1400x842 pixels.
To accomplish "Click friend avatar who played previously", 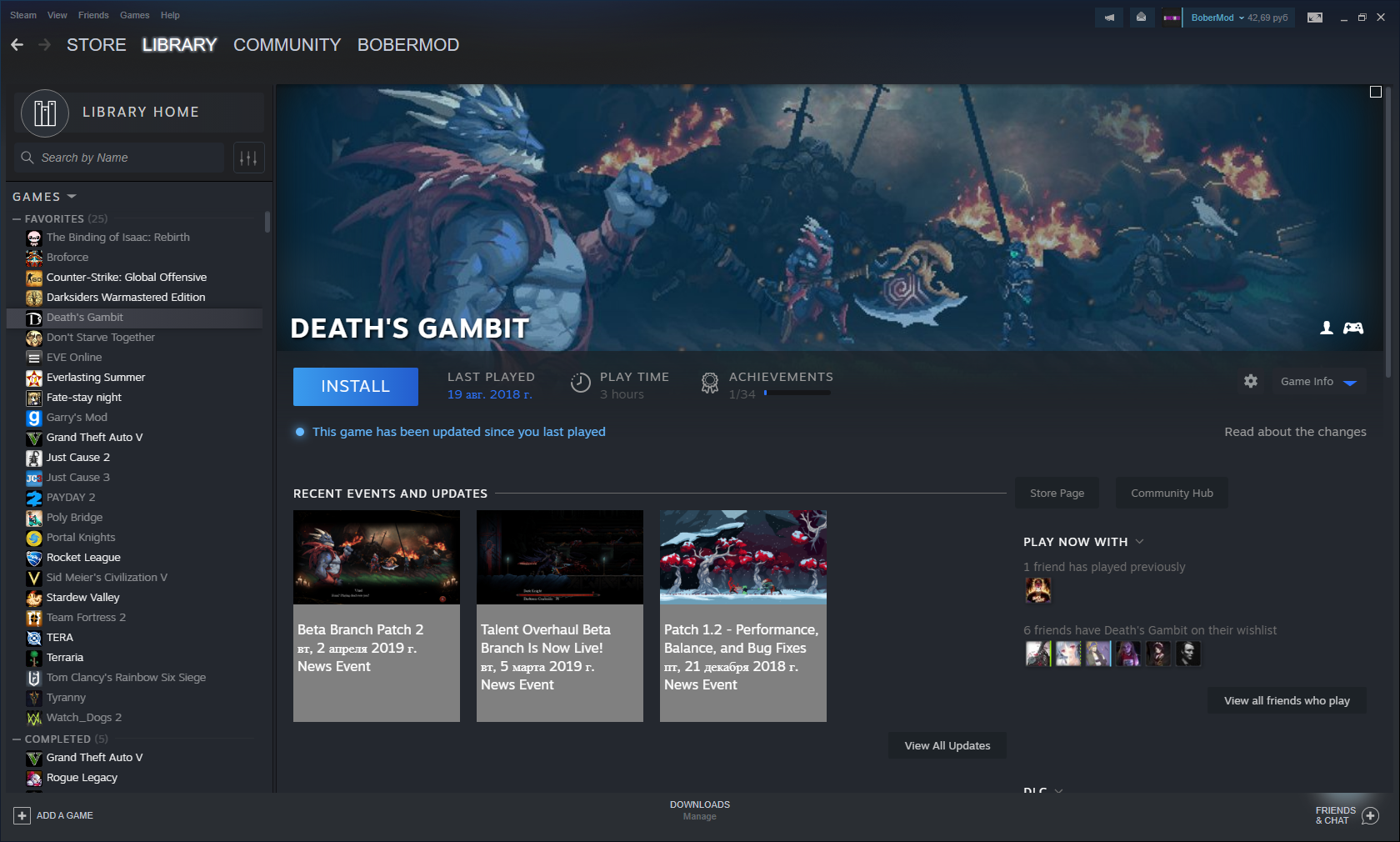I will 1037,590.
